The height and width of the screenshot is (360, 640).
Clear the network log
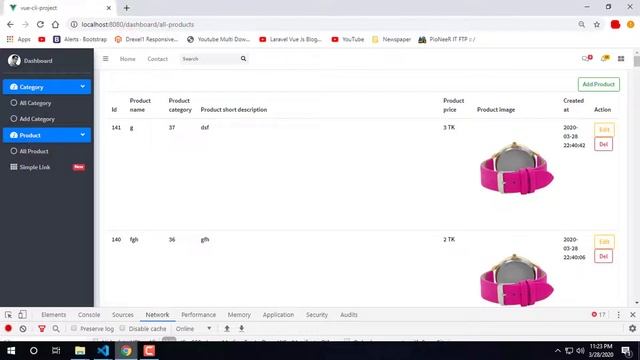point(23,328)
